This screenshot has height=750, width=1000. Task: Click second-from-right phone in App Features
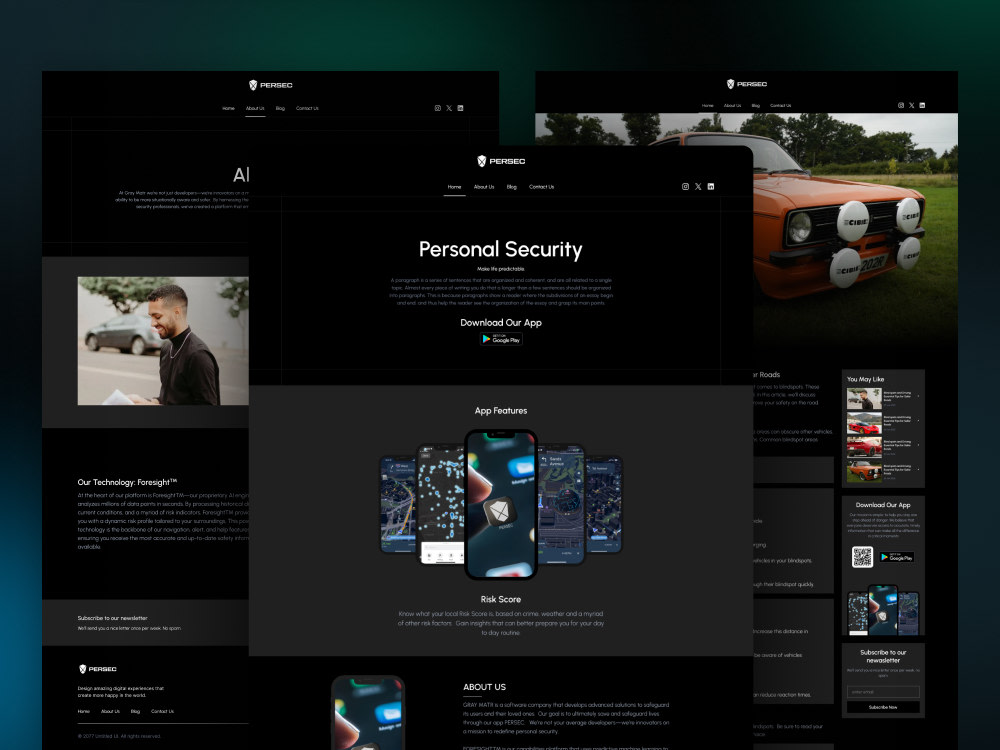point(561,504)
